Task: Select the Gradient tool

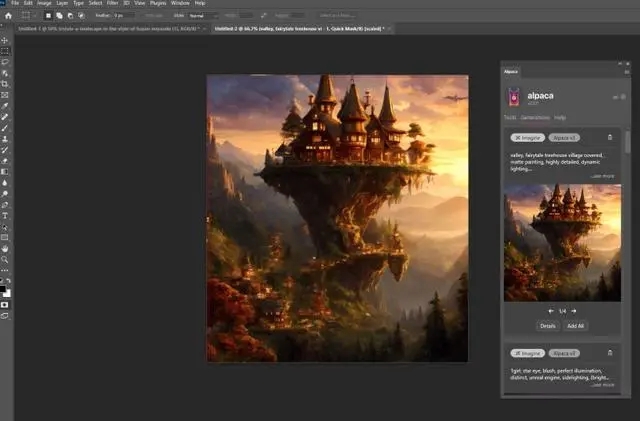Action: pos(4,172)
